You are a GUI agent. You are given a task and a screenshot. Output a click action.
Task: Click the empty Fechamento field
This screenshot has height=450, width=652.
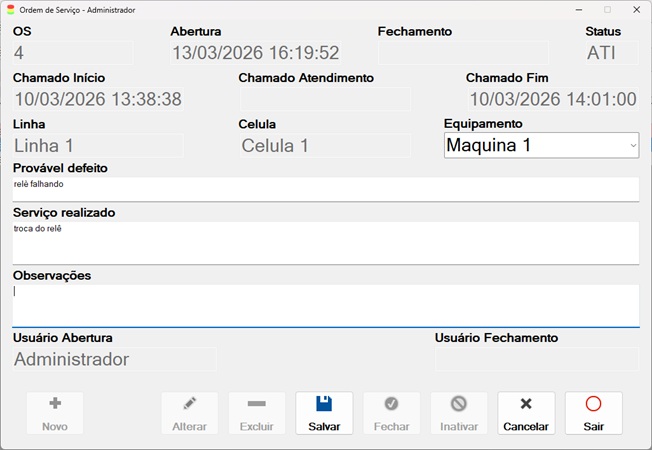click(463, 53)
